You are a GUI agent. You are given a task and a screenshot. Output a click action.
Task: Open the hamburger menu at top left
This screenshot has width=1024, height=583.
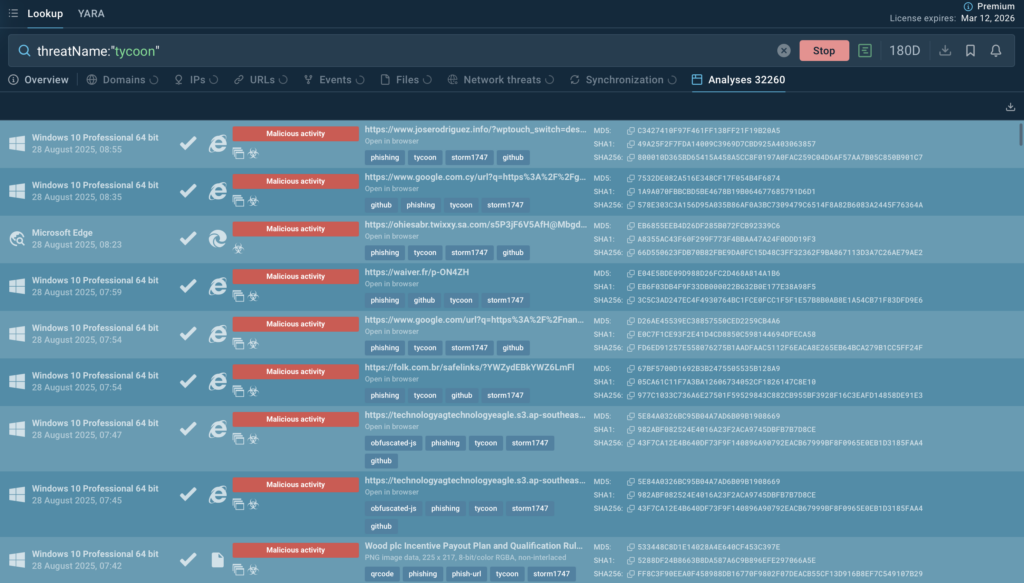pos(11,13)
